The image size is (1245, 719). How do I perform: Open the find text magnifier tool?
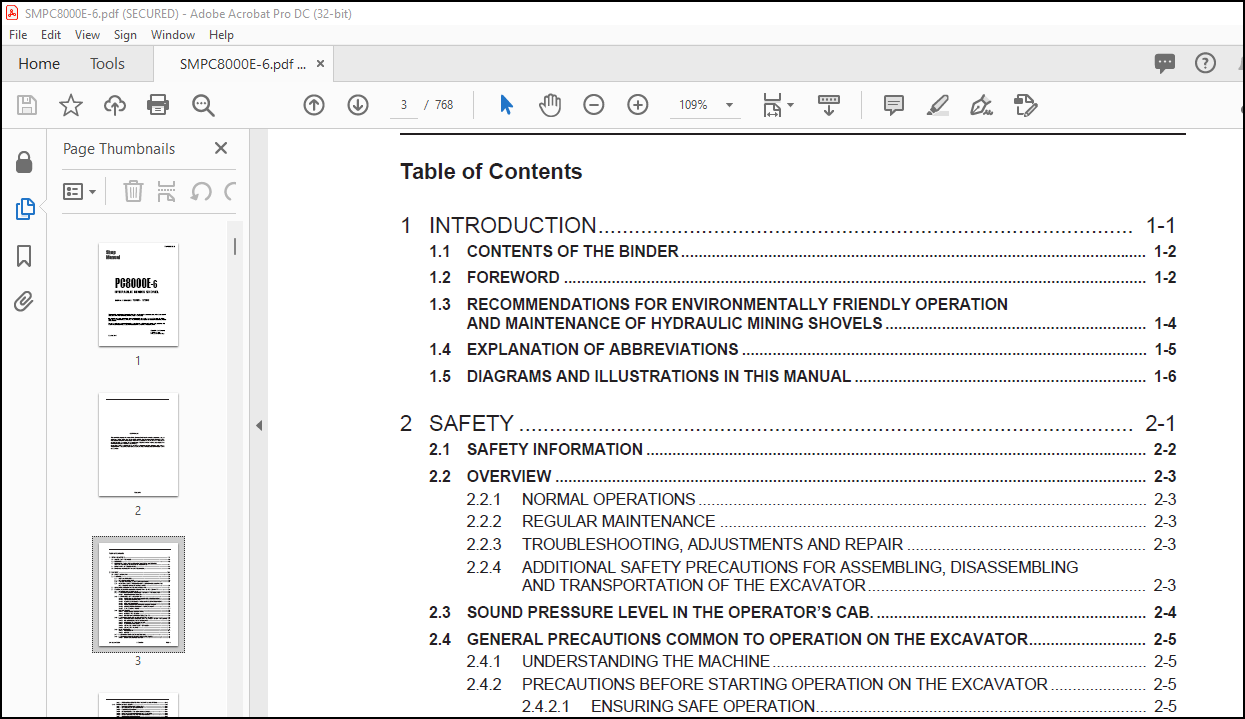(203, 105)
